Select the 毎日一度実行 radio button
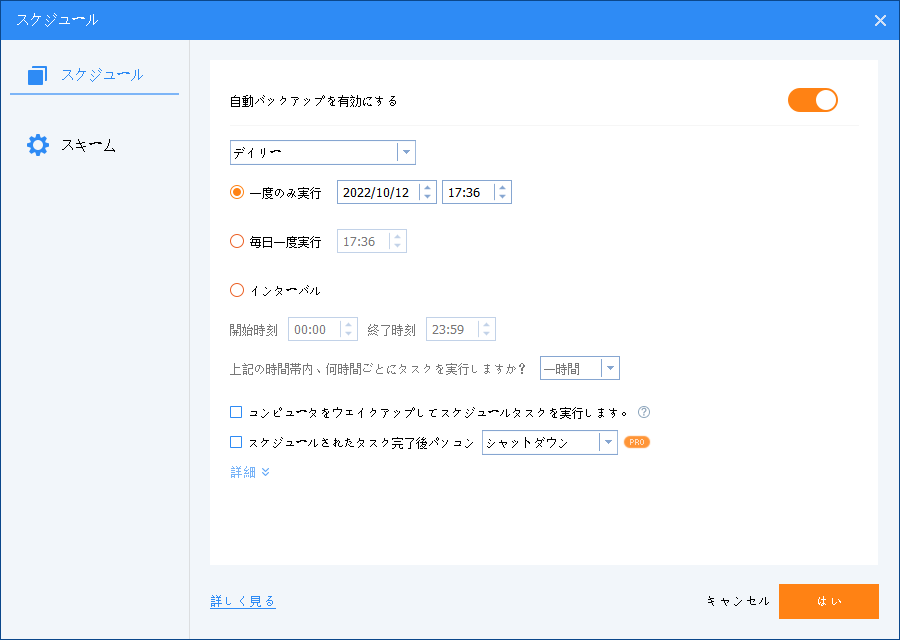 pos(237,241)
